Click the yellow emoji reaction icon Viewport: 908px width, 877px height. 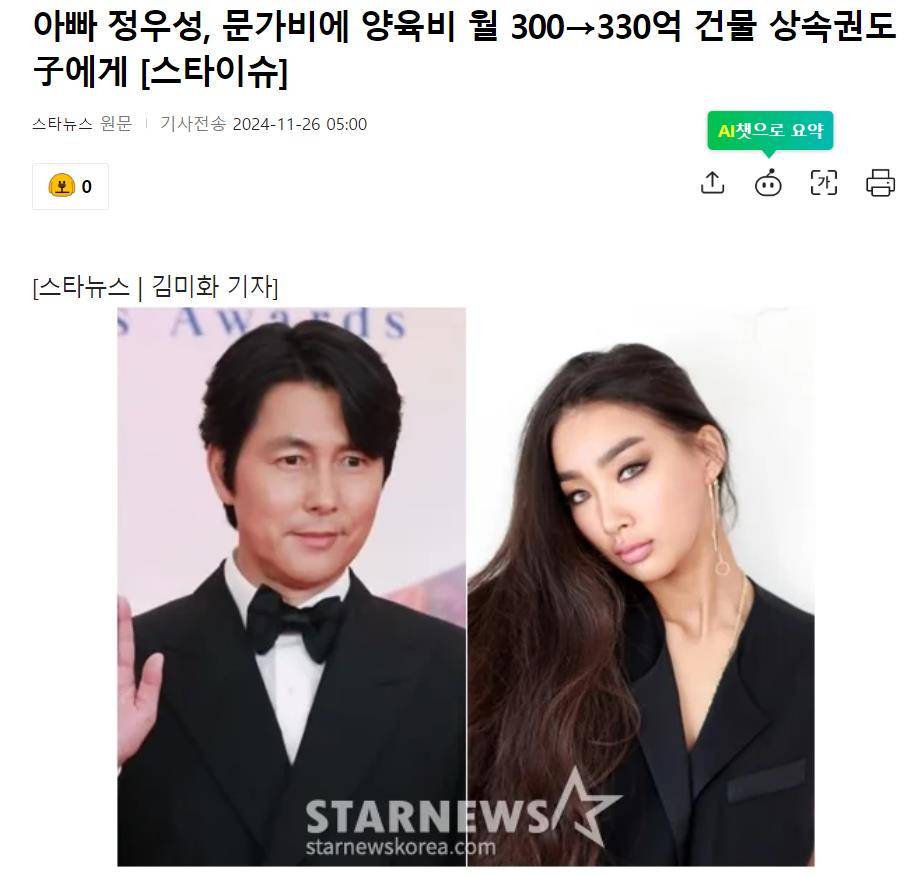(x=61, y=186)
